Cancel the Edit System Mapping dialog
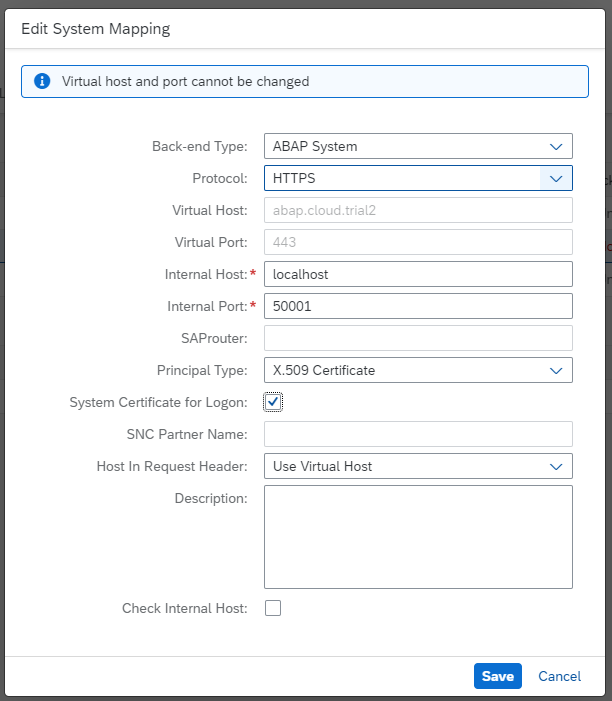This screenshot has height=701, width=612. tap(559, 676)
